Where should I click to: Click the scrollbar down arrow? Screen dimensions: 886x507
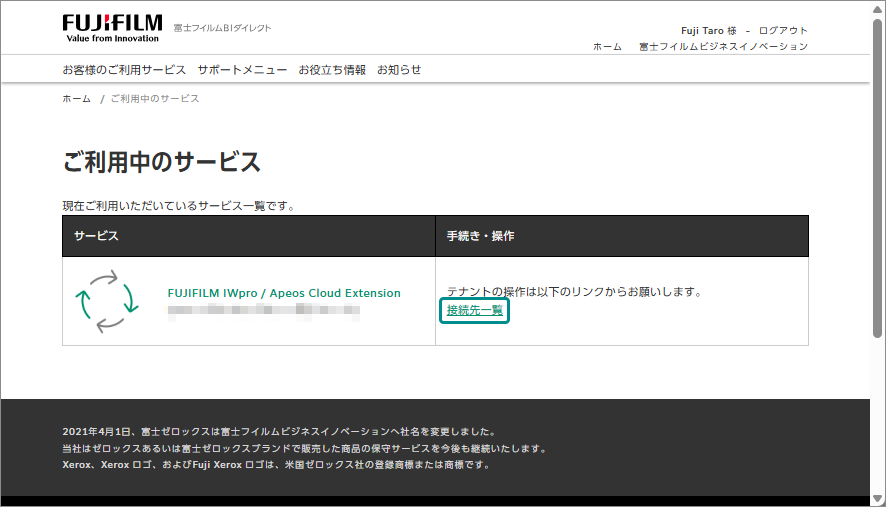point(878,499)
